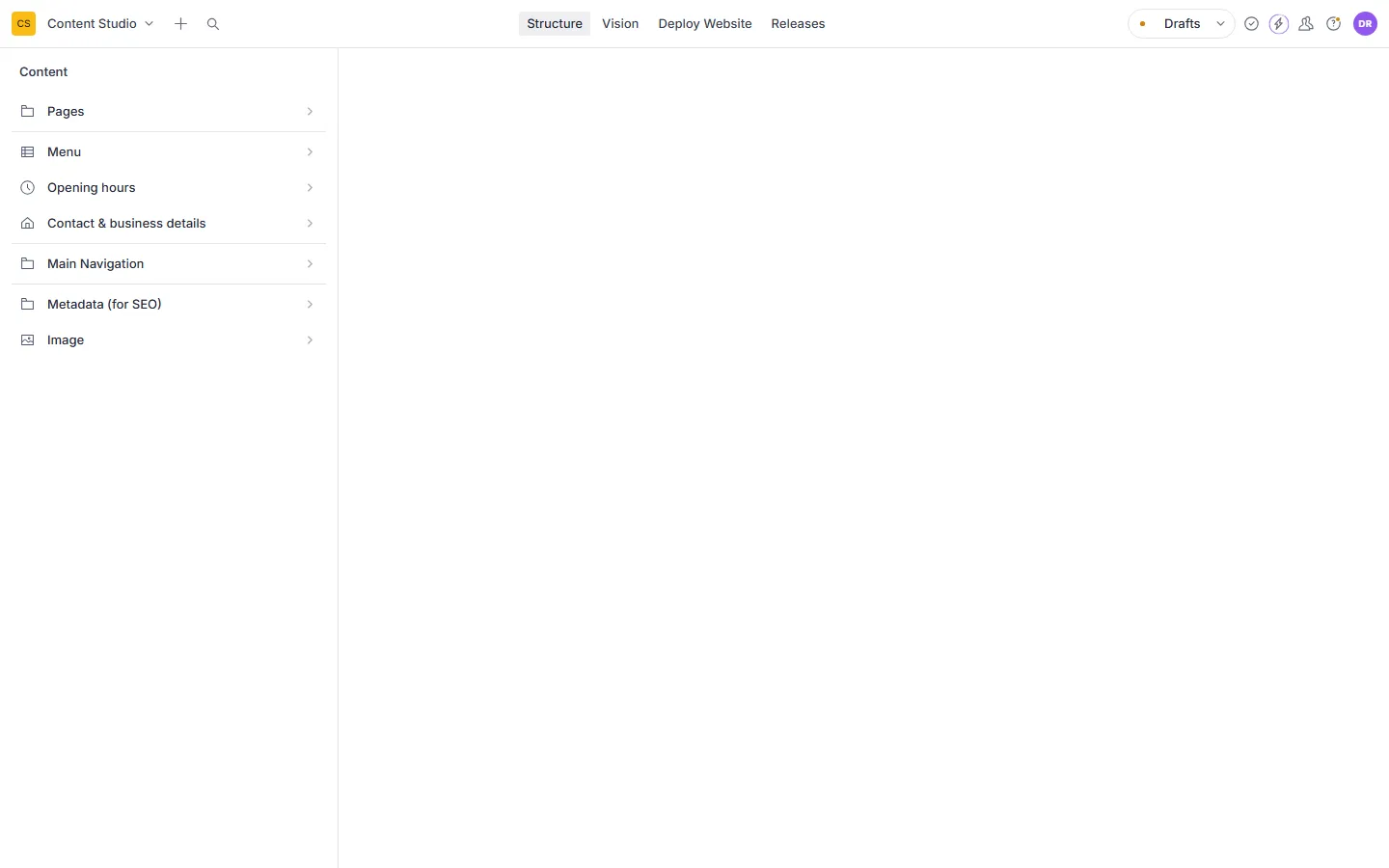
Task: Expand the Menu row chevron
Action: [x=310, y=151]
